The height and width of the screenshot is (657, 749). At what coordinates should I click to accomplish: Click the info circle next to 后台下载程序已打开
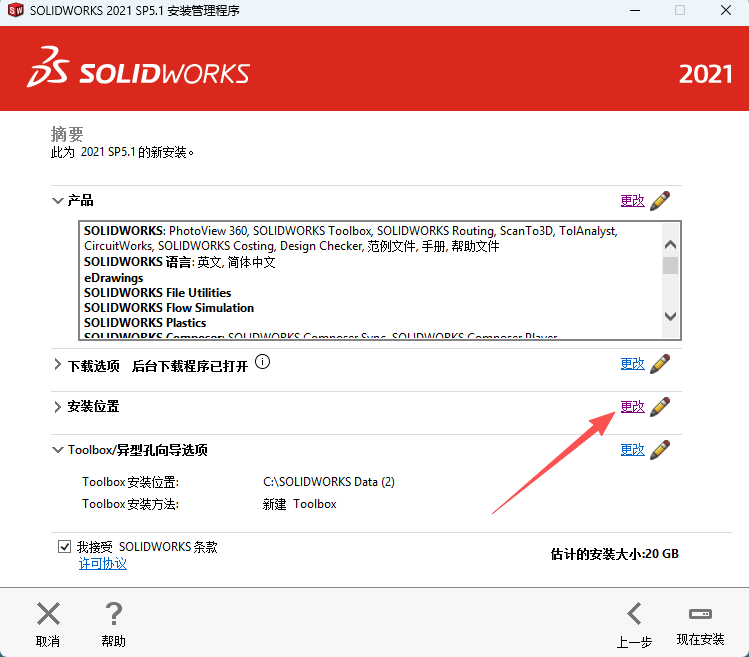262,362
